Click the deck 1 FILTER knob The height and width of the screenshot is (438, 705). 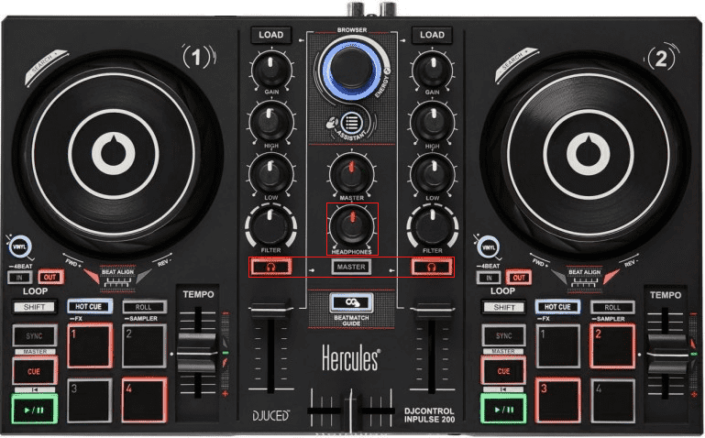[271, 226]
